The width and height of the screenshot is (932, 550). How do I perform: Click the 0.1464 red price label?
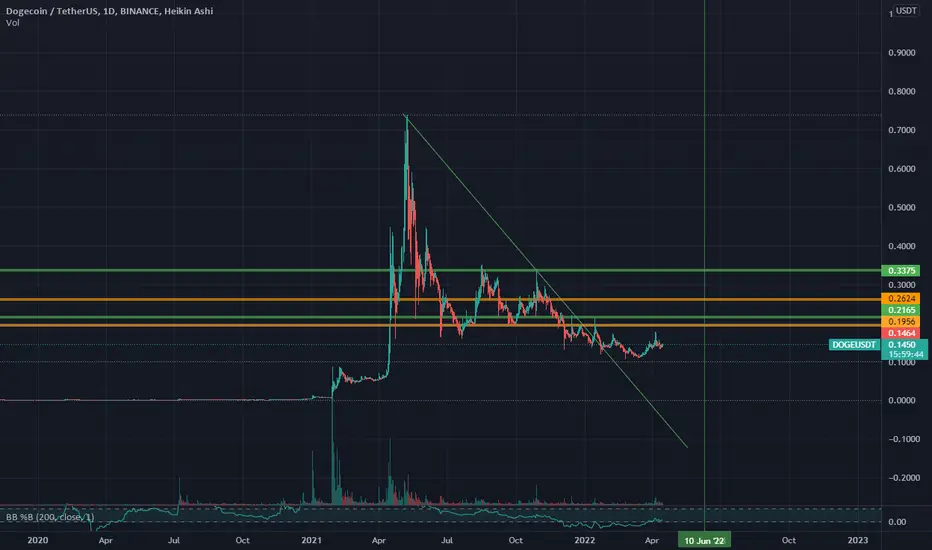[900, 333]
